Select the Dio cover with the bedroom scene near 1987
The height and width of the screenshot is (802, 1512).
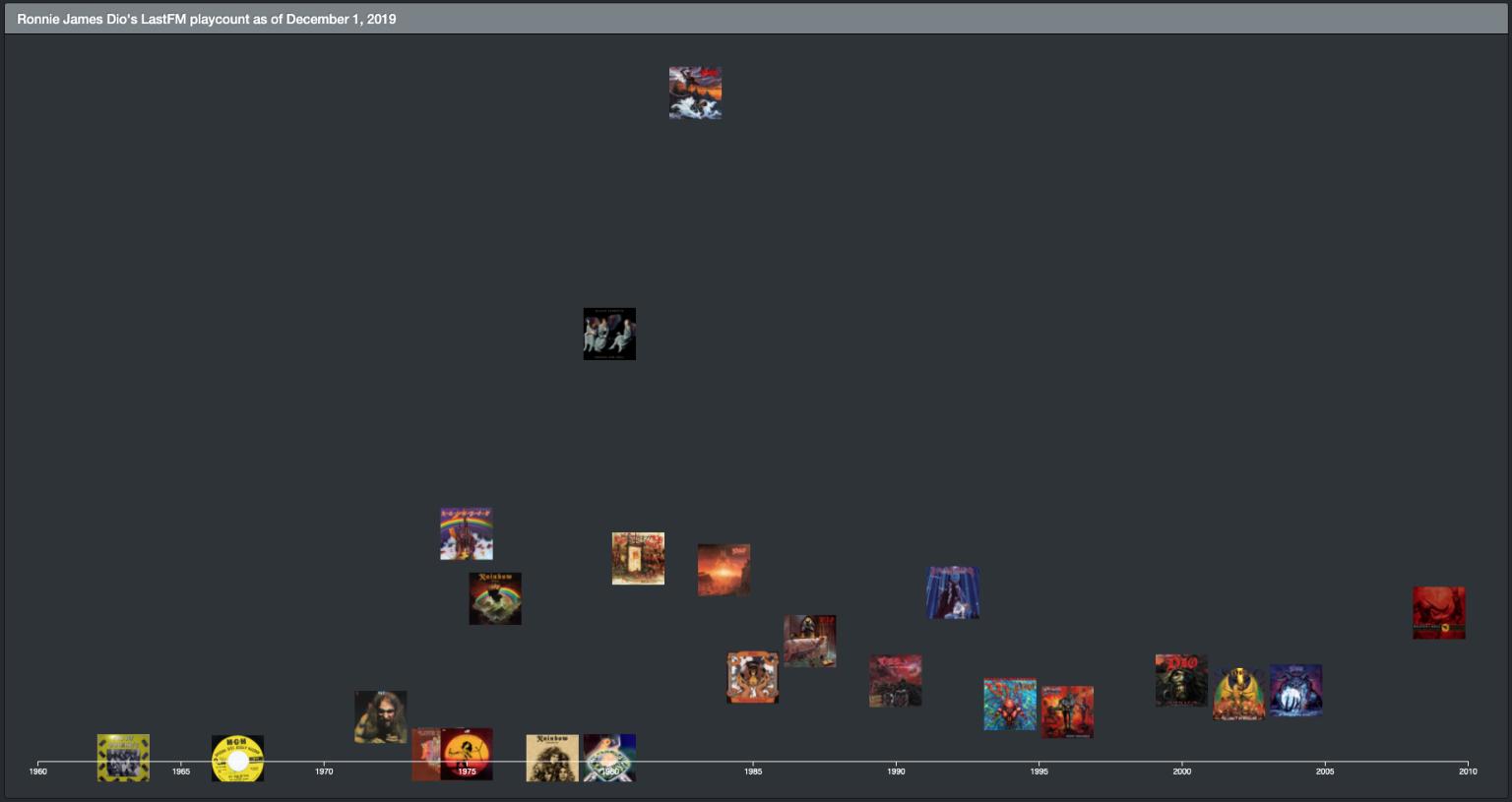810,642
